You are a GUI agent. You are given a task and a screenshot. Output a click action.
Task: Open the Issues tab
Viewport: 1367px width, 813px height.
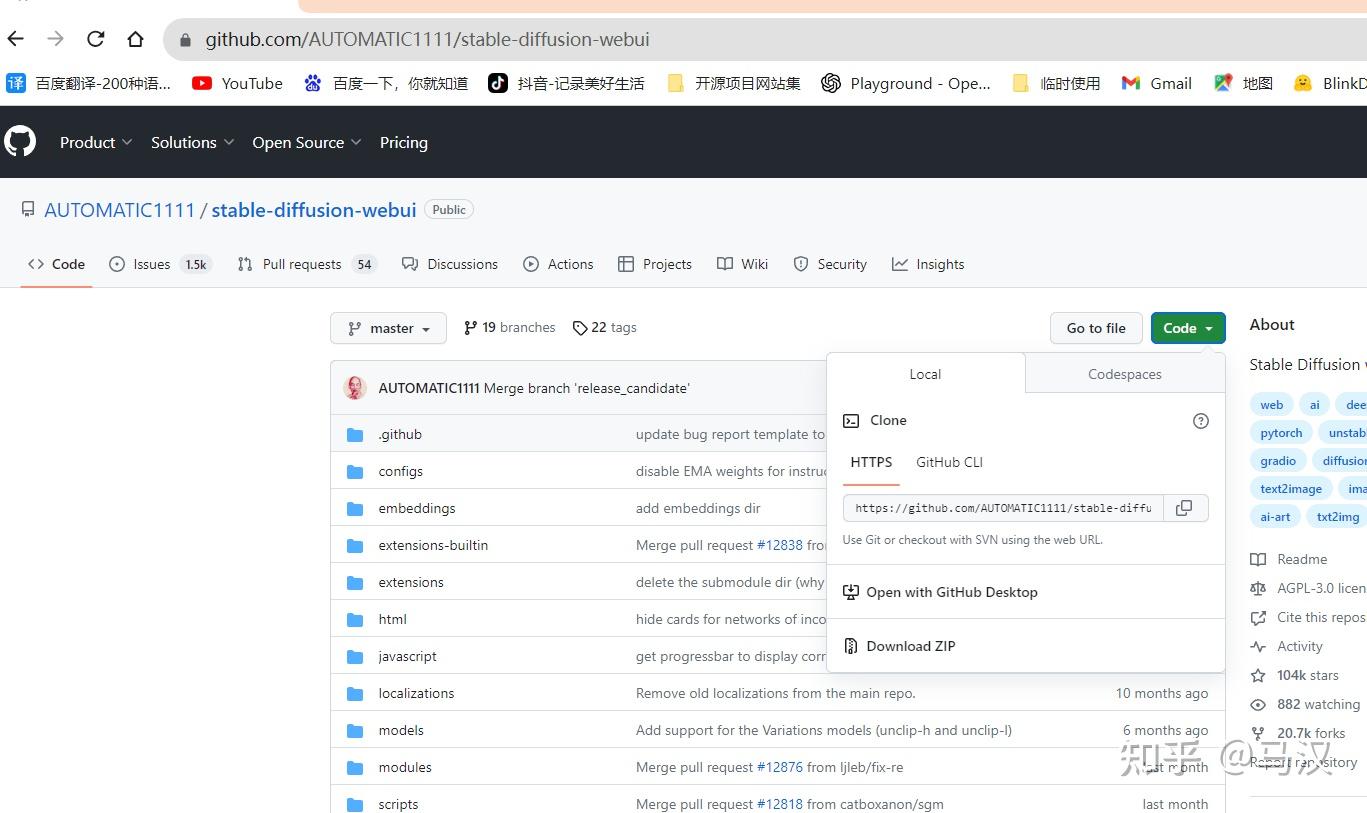pos(152,264)
